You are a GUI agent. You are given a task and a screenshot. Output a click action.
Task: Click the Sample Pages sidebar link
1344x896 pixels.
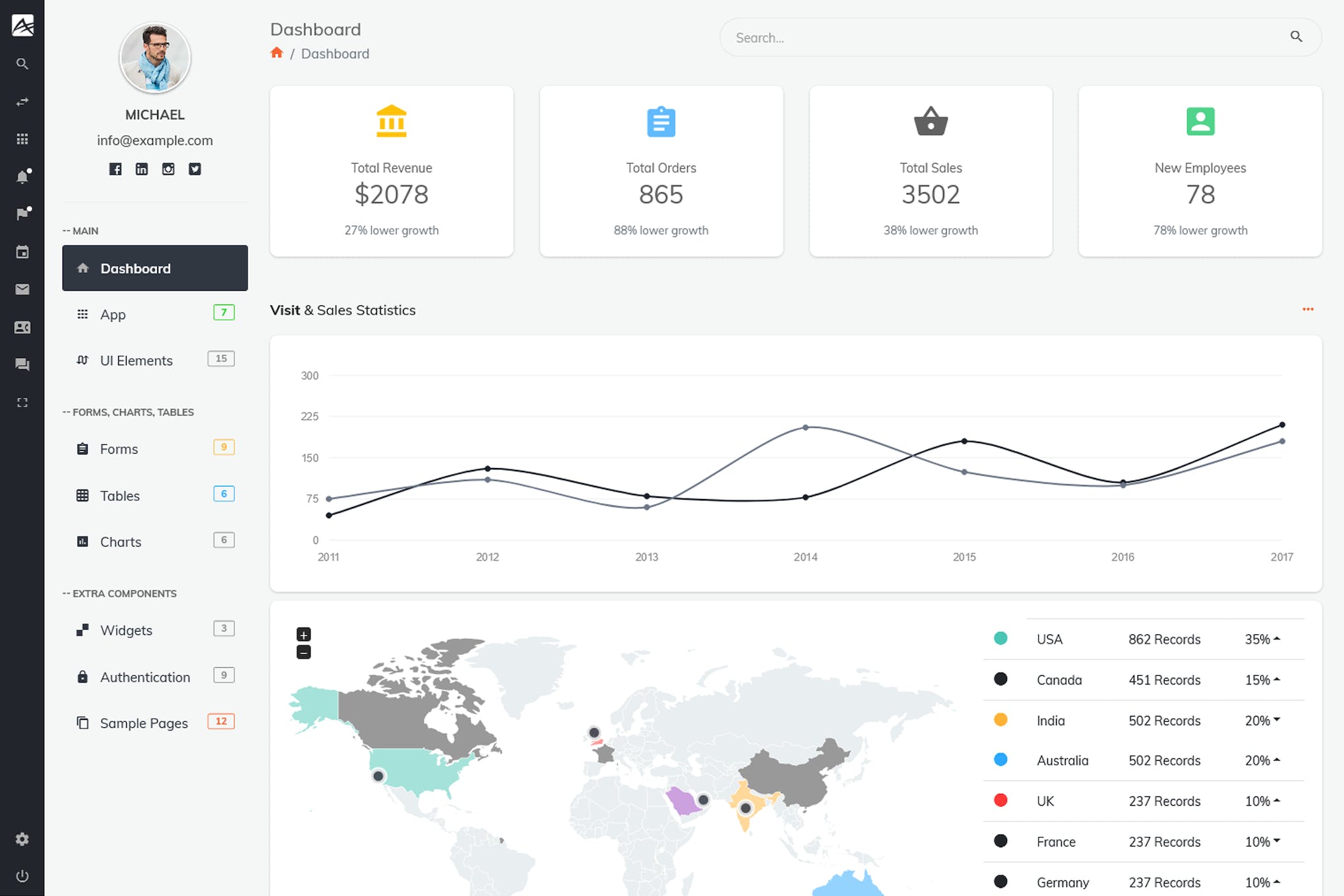(x=144, y=722)
